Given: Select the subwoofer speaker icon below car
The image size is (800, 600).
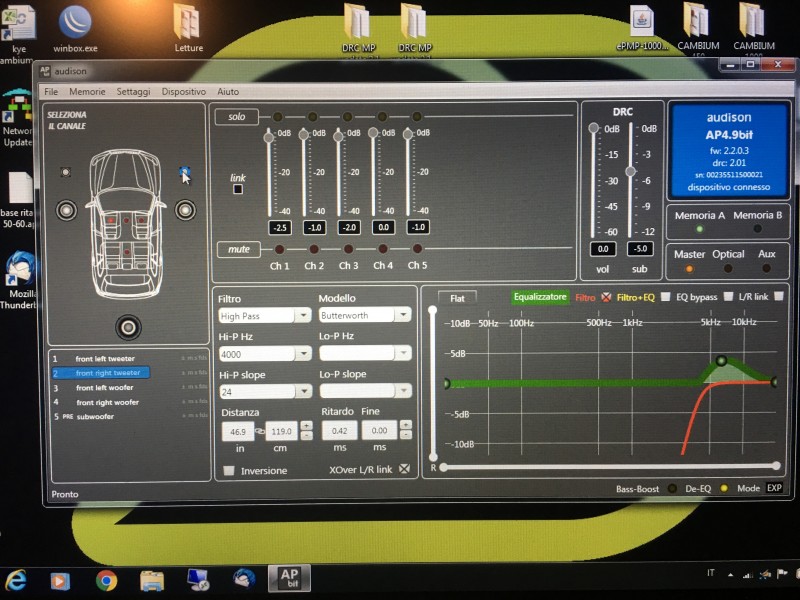Looking at the screenshot, I should click(x=128, y=327).
